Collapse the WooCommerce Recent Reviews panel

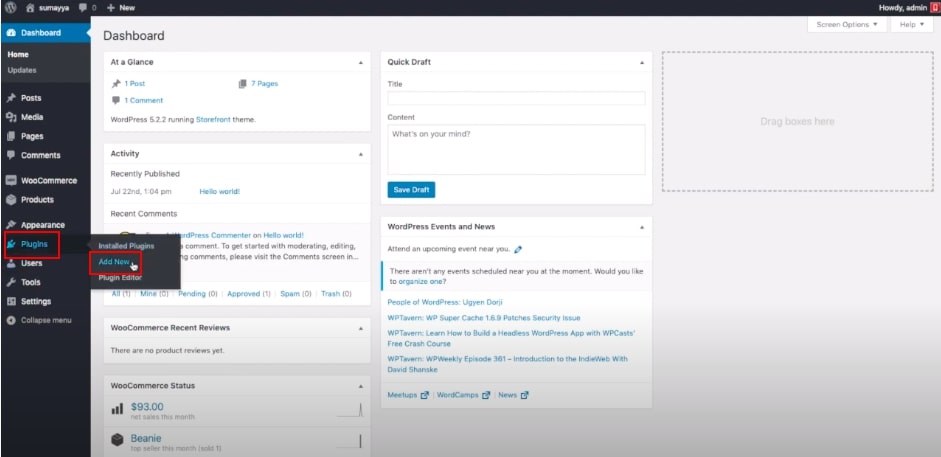361,329
